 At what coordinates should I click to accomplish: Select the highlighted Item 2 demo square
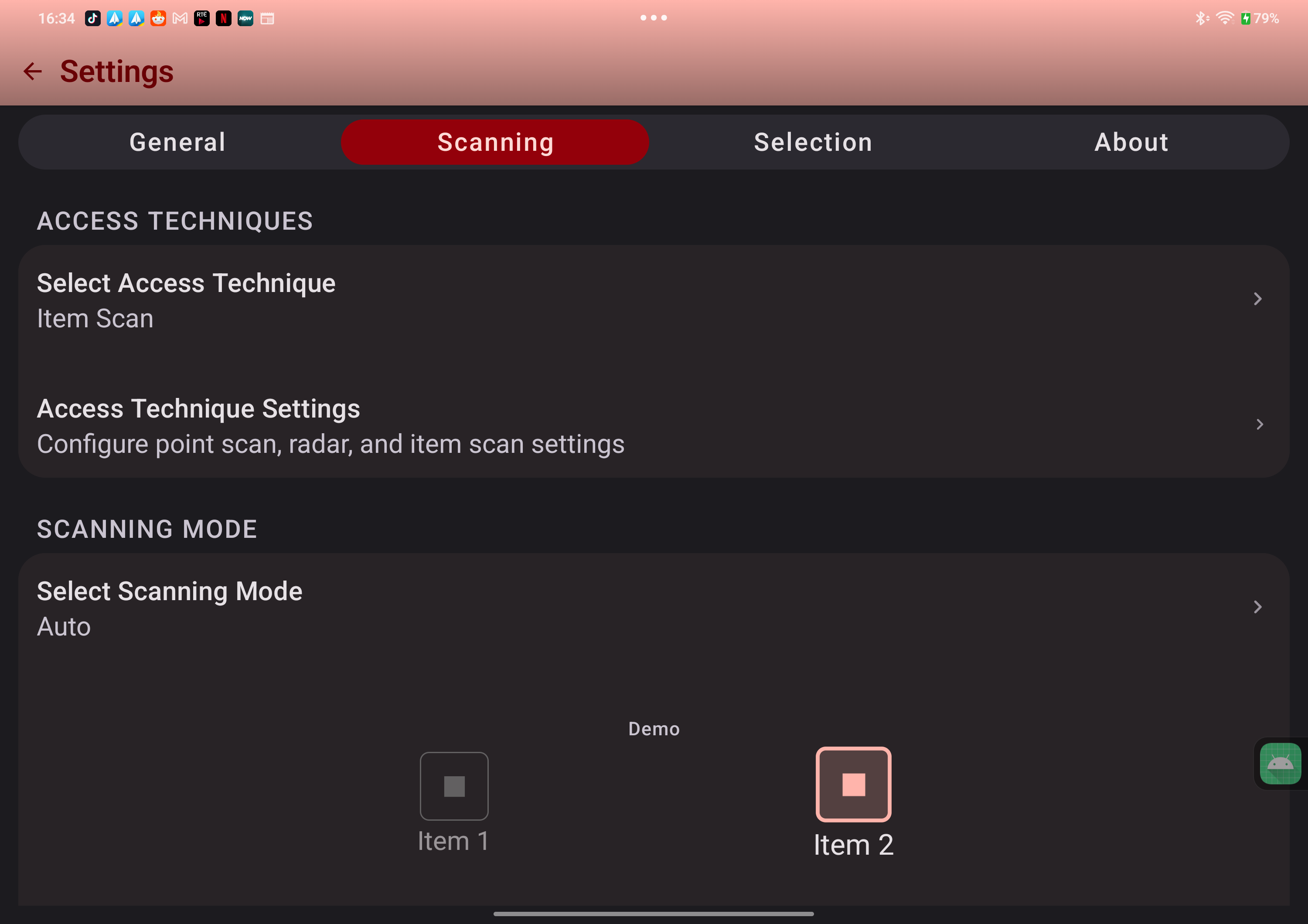(853, 784)
